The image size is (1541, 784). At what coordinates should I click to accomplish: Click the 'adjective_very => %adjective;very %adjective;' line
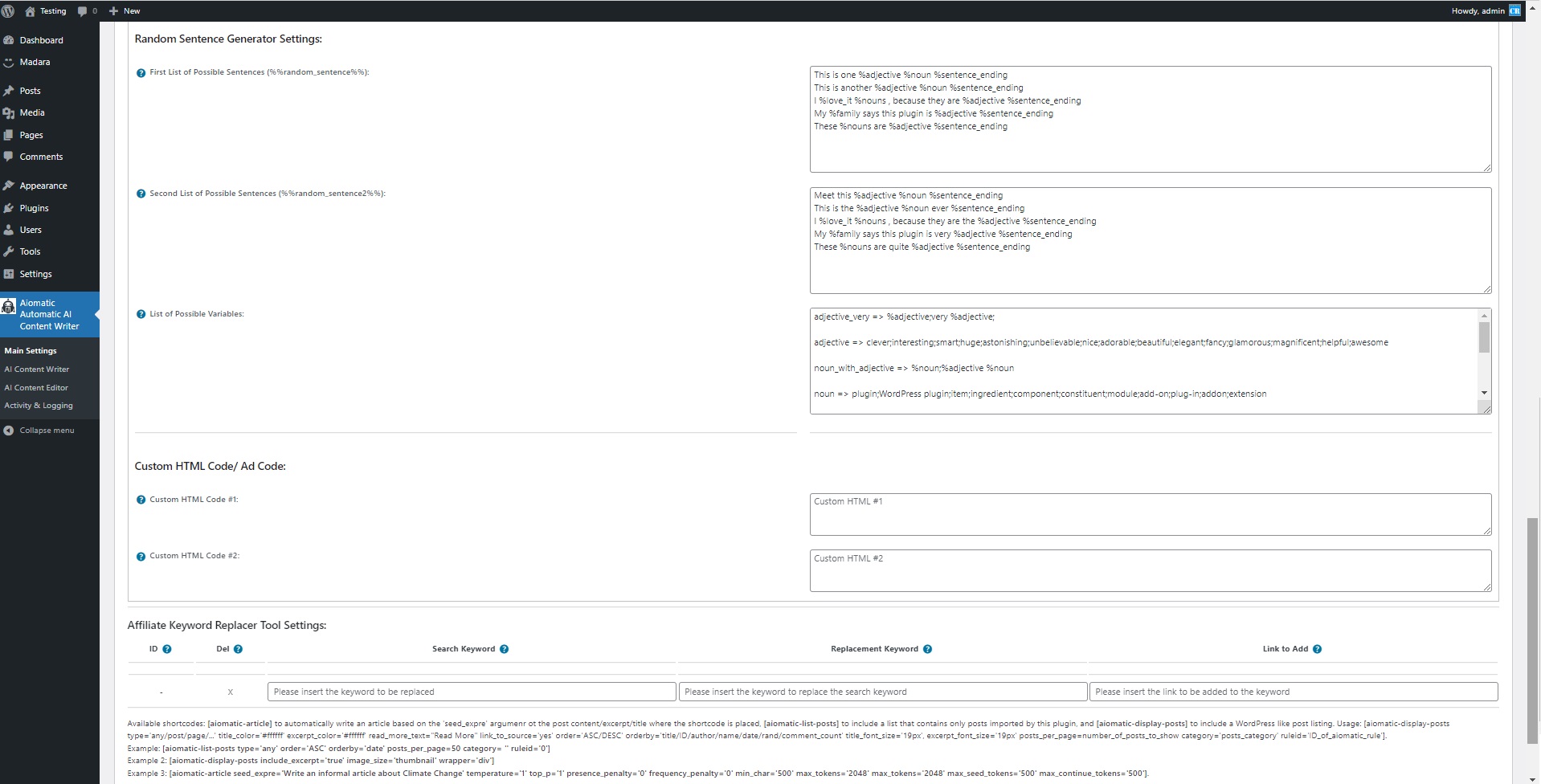click(x=904, y=316)
